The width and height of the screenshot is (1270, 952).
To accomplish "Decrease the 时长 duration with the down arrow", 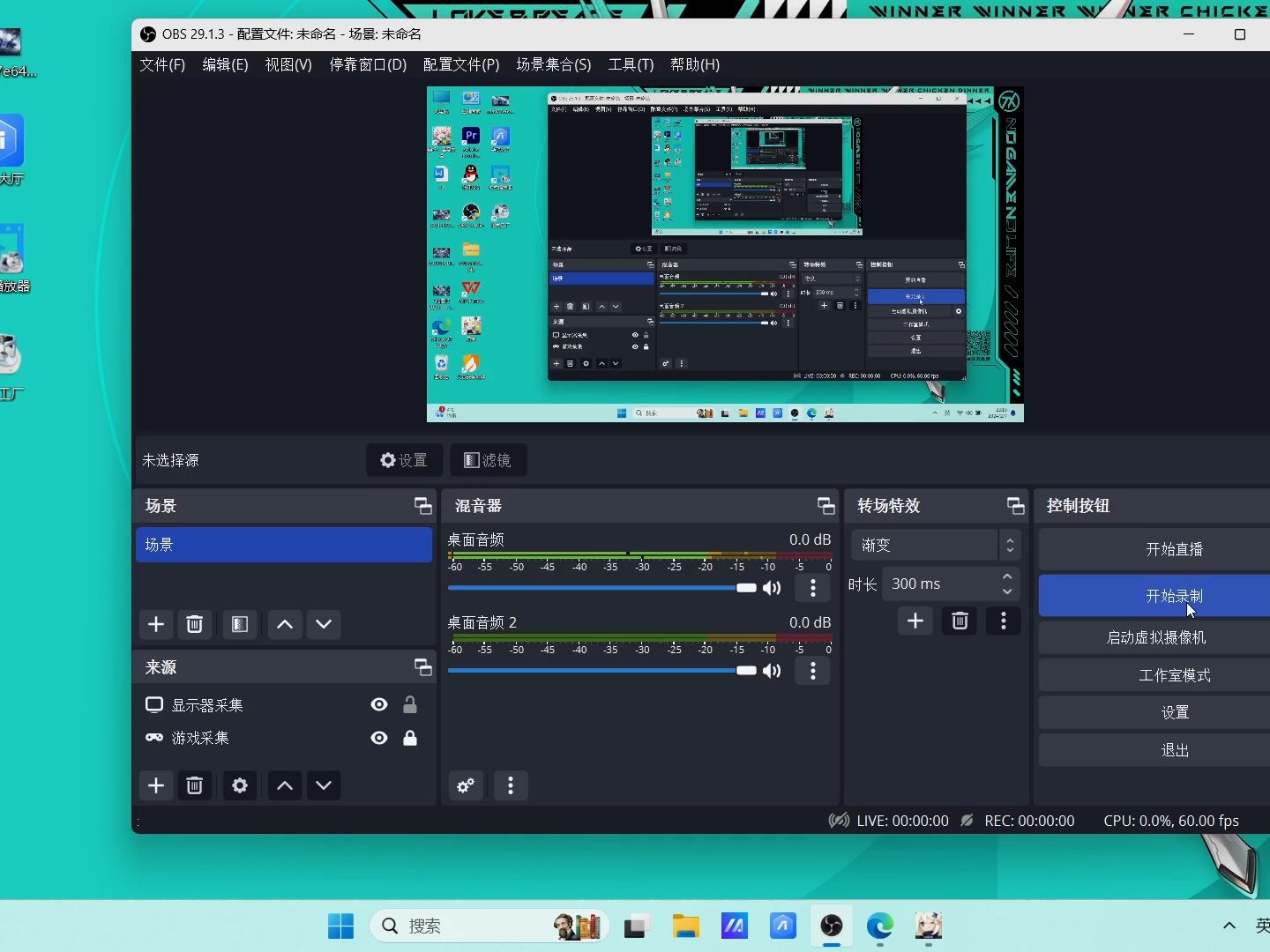I will click(x=1007, y=591).
